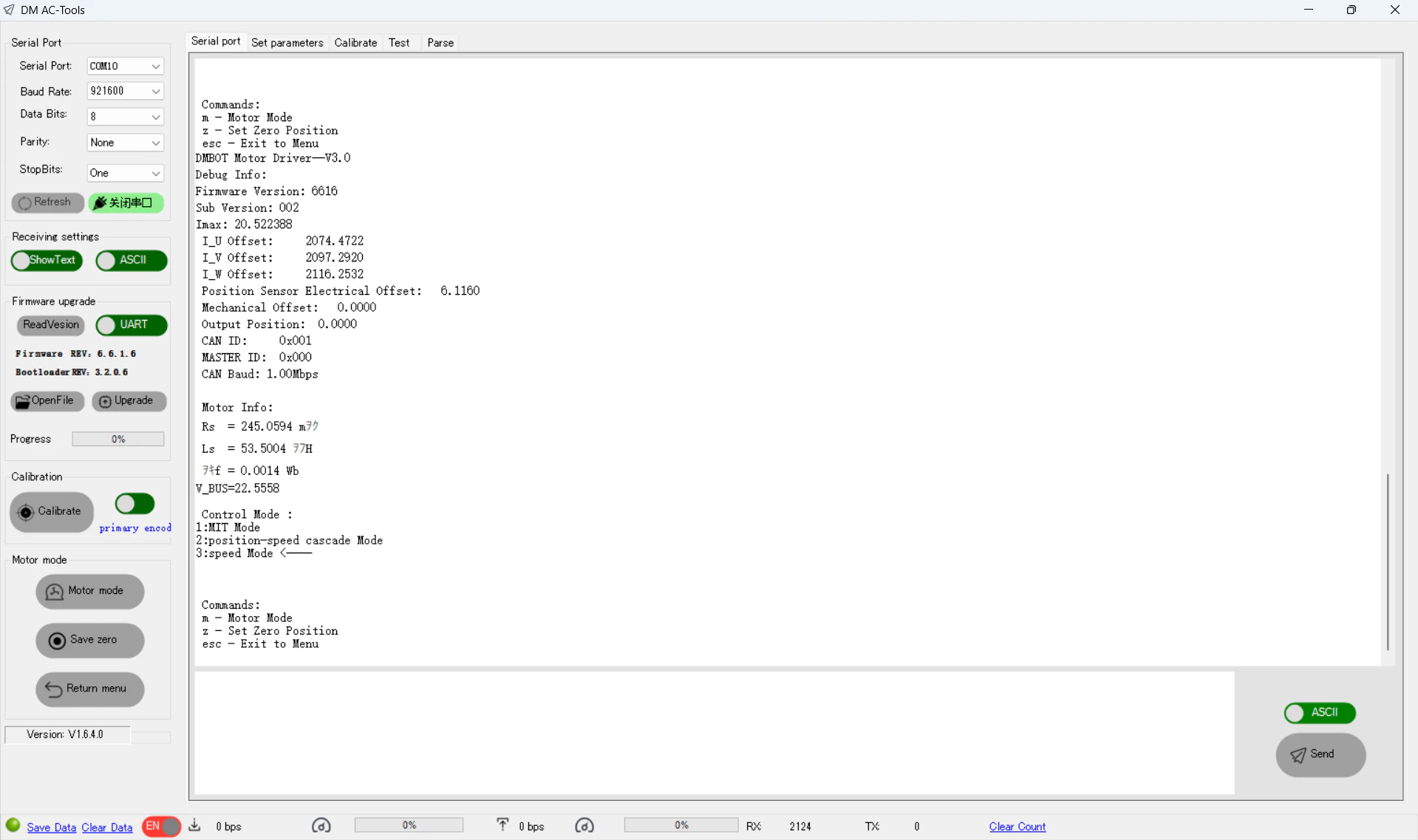Click the Return menu button
Screen dimensions: 1418x840
pos(90,689)
